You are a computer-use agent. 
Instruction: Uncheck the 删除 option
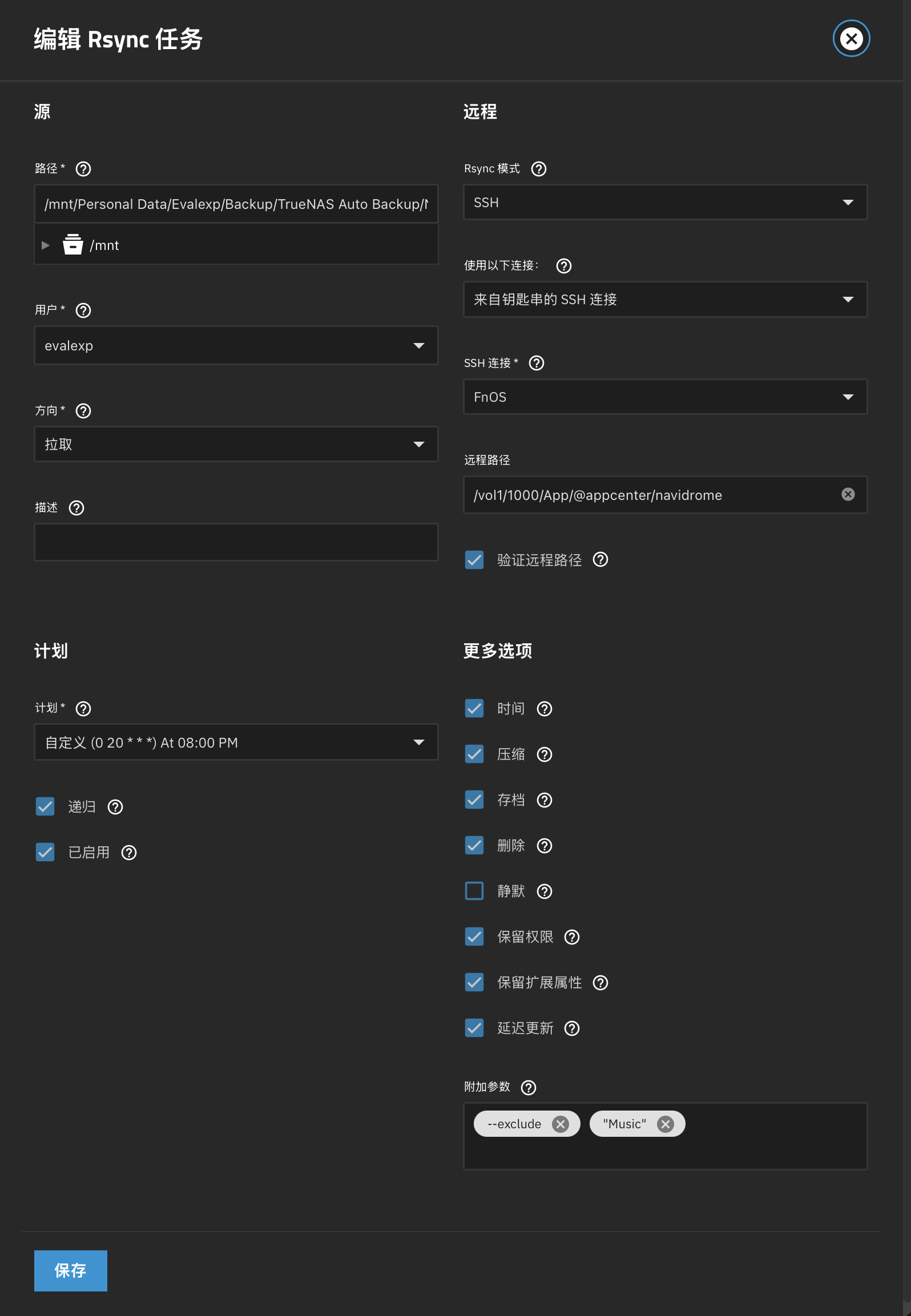pos(474,845)
